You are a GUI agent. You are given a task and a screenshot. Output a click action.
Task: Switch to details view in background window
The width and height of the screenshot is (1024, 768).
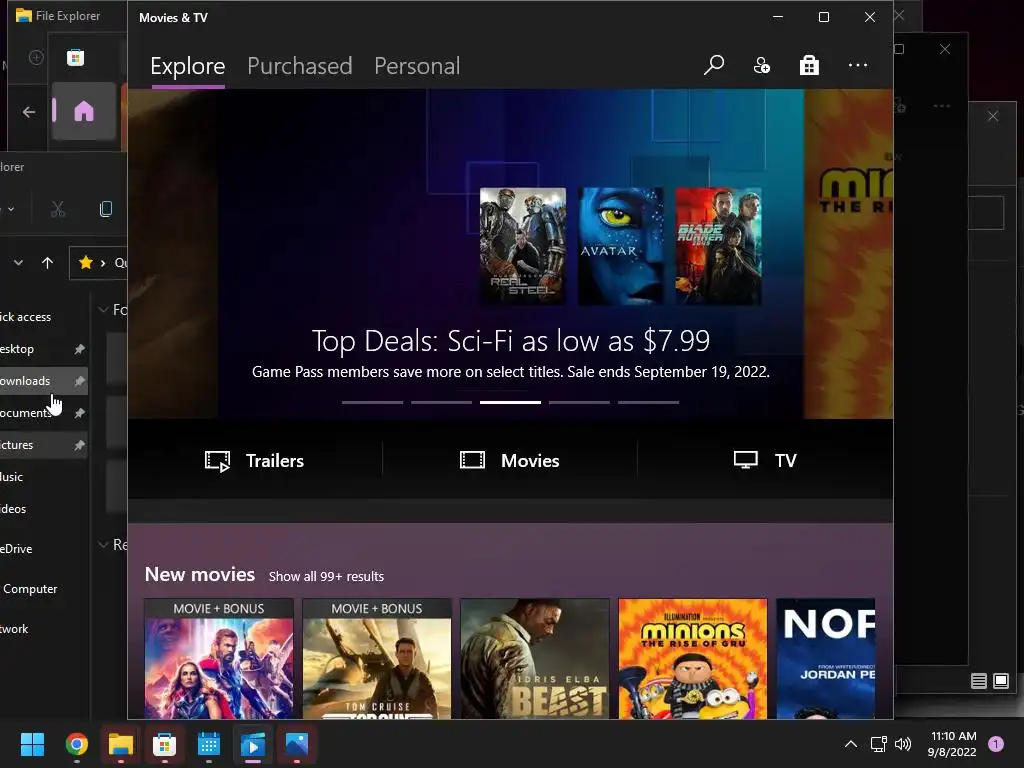pyautogui.click(x=978, y=681)
